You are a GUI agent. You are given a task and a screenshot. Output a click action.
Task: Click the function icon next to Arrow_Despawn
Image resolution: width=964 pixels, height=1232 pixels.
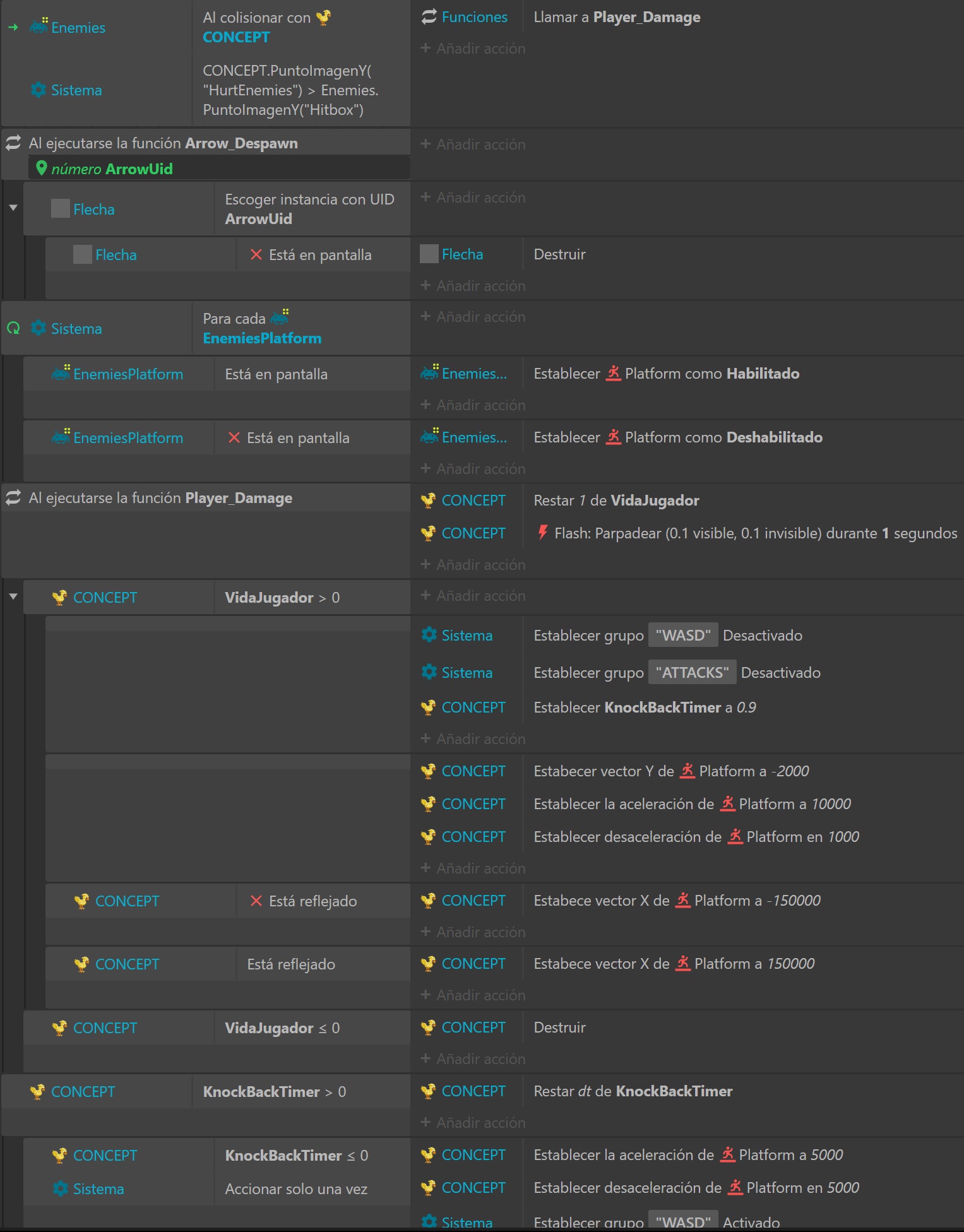pos(13,143)
